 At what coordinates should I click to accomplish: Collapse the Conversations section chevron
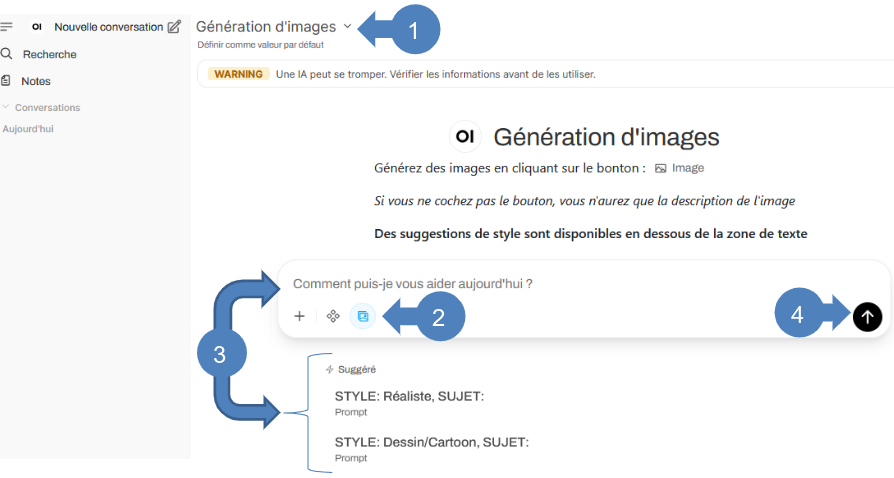tap(6, 107)
